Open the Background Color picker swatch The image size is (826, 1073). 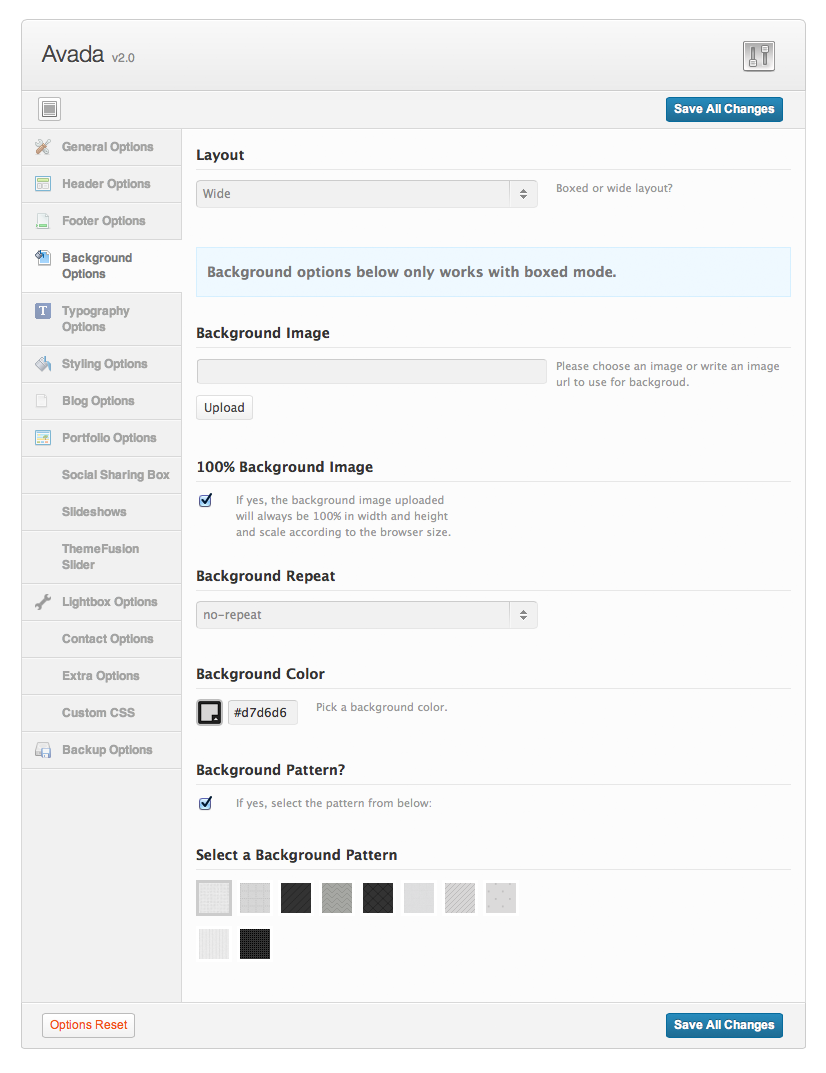[209, 712]
